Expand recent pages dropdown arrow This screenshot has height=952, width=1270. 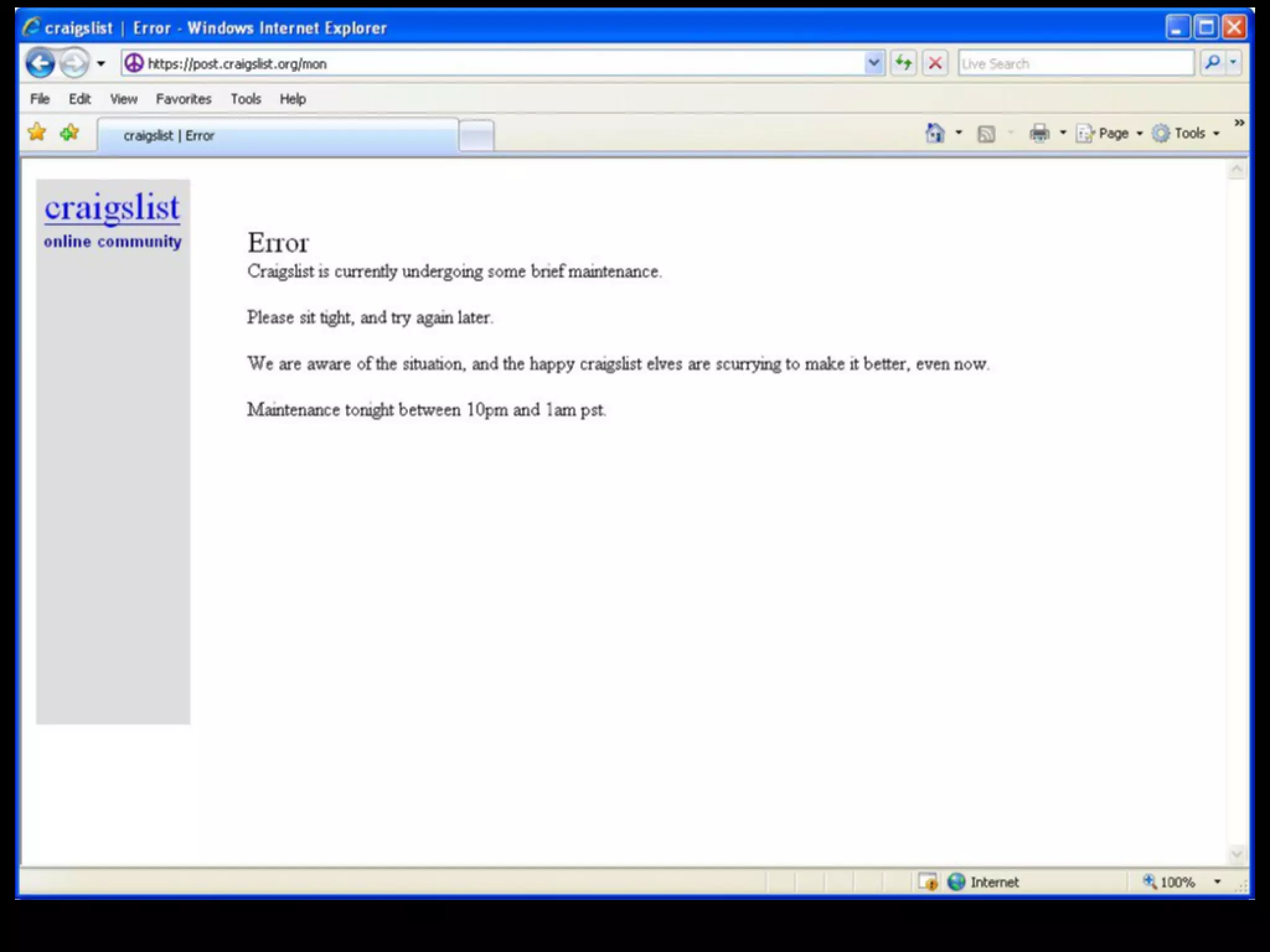pos(101,63)
